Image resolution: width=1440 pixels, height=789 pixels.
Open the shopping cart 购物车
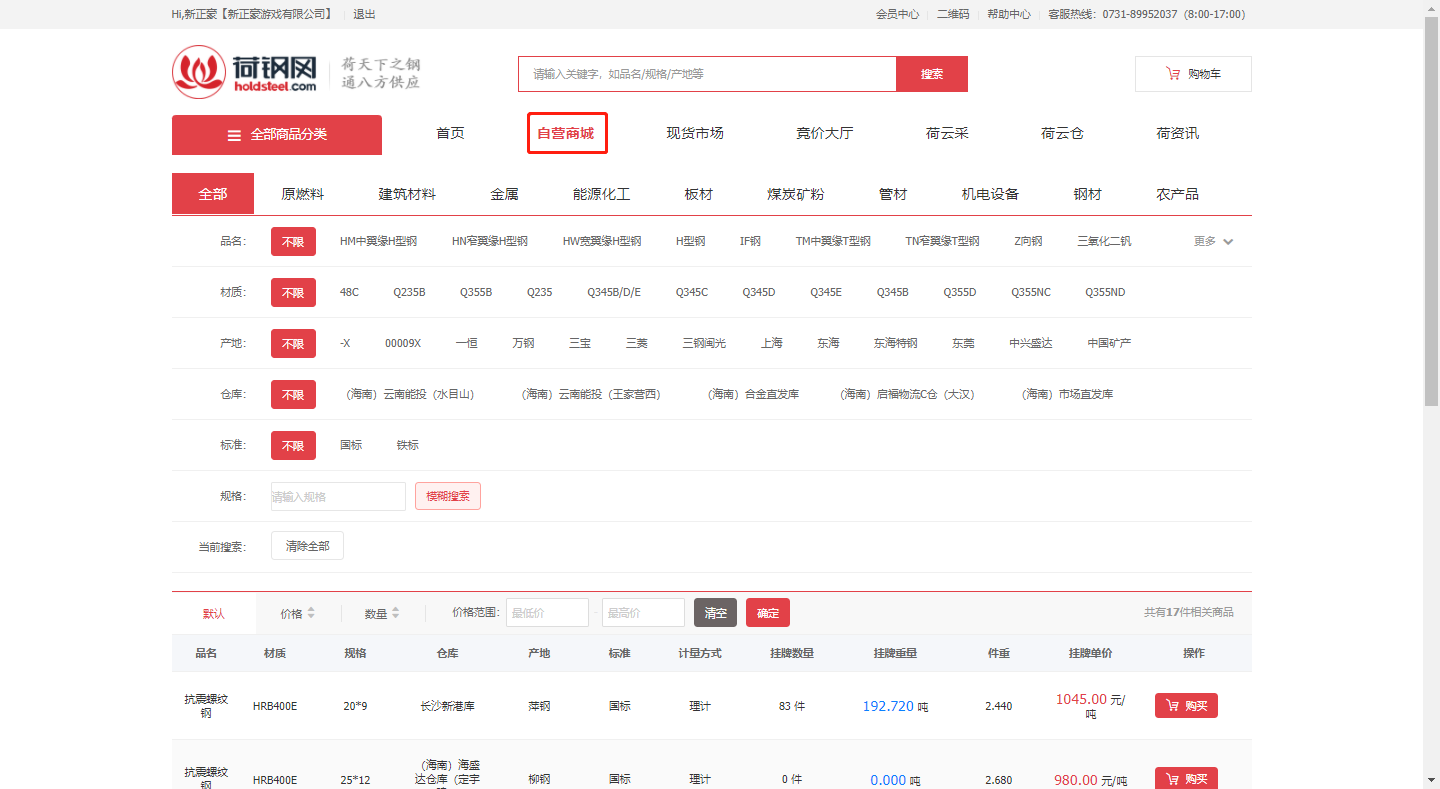click(x=1193, y=74)
